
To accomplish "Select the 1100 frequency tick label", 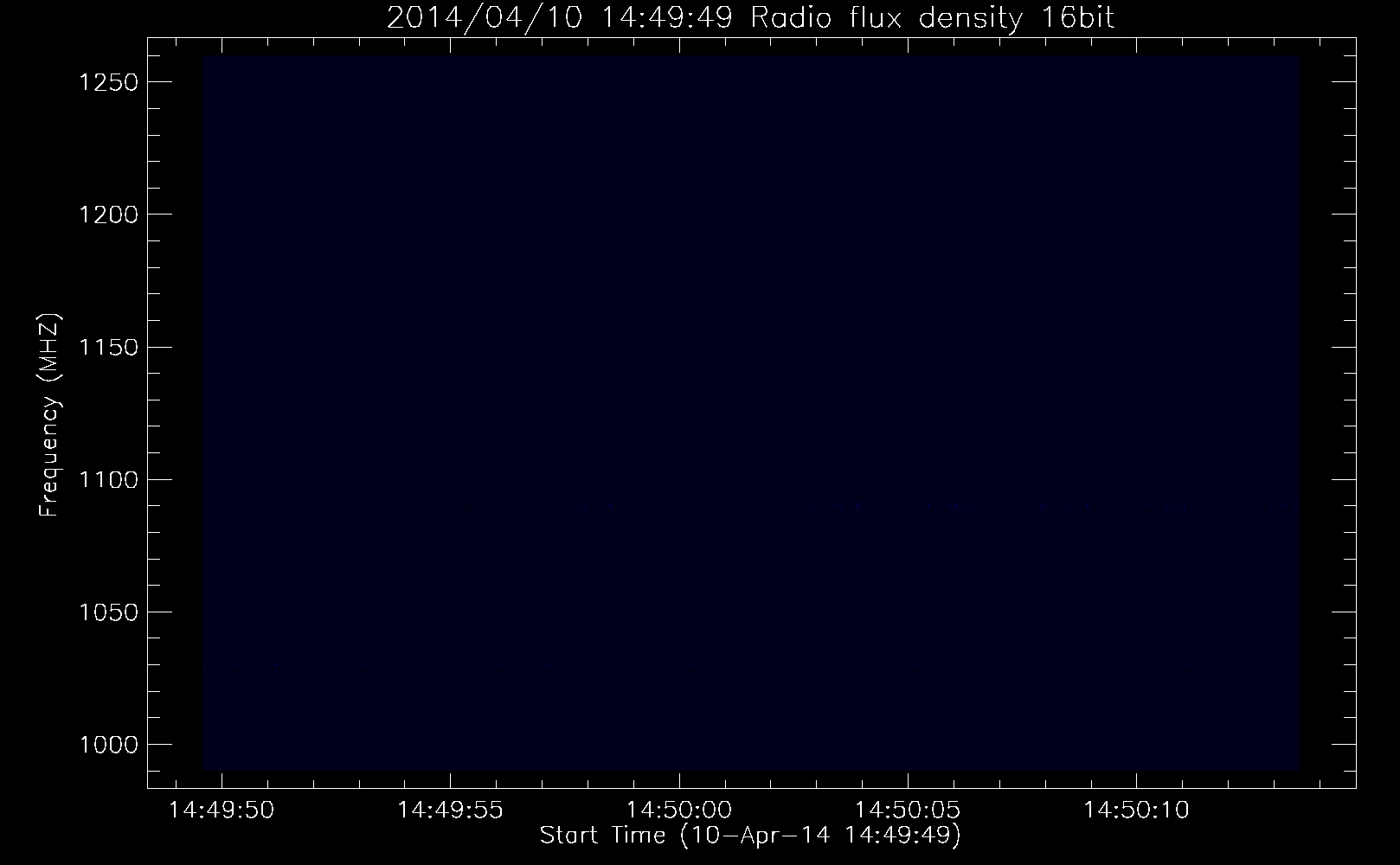I will (108, 480).
